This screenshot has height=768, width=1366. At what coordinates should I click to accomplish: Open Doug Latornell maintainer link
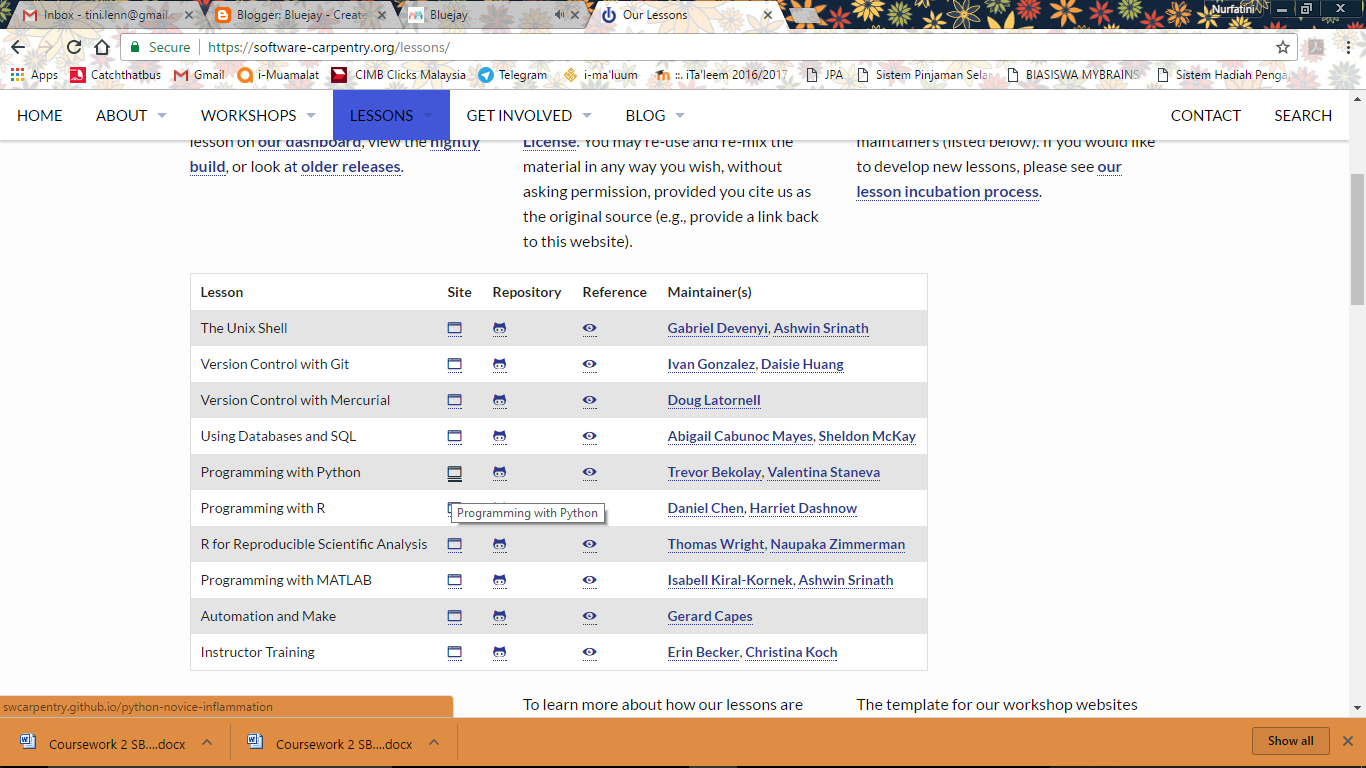pos(714,400)
